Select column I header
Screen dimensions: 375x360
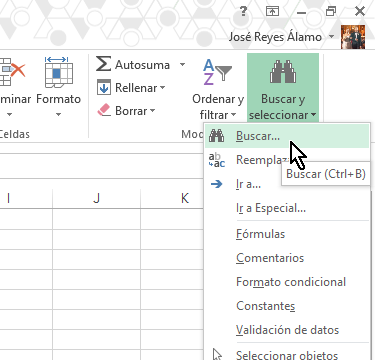26,198
